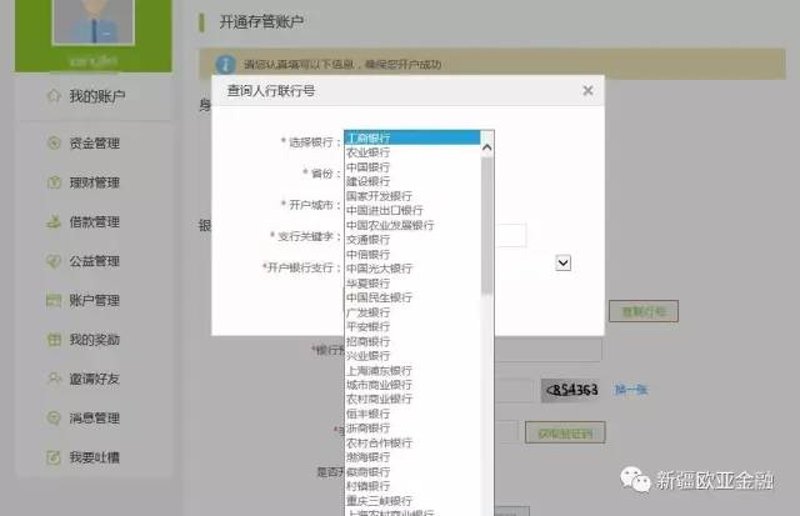This screenshot has height=516, width=800.
Task: Click the 我的奖励 gift icon
Action: click(x=54, y=339)
